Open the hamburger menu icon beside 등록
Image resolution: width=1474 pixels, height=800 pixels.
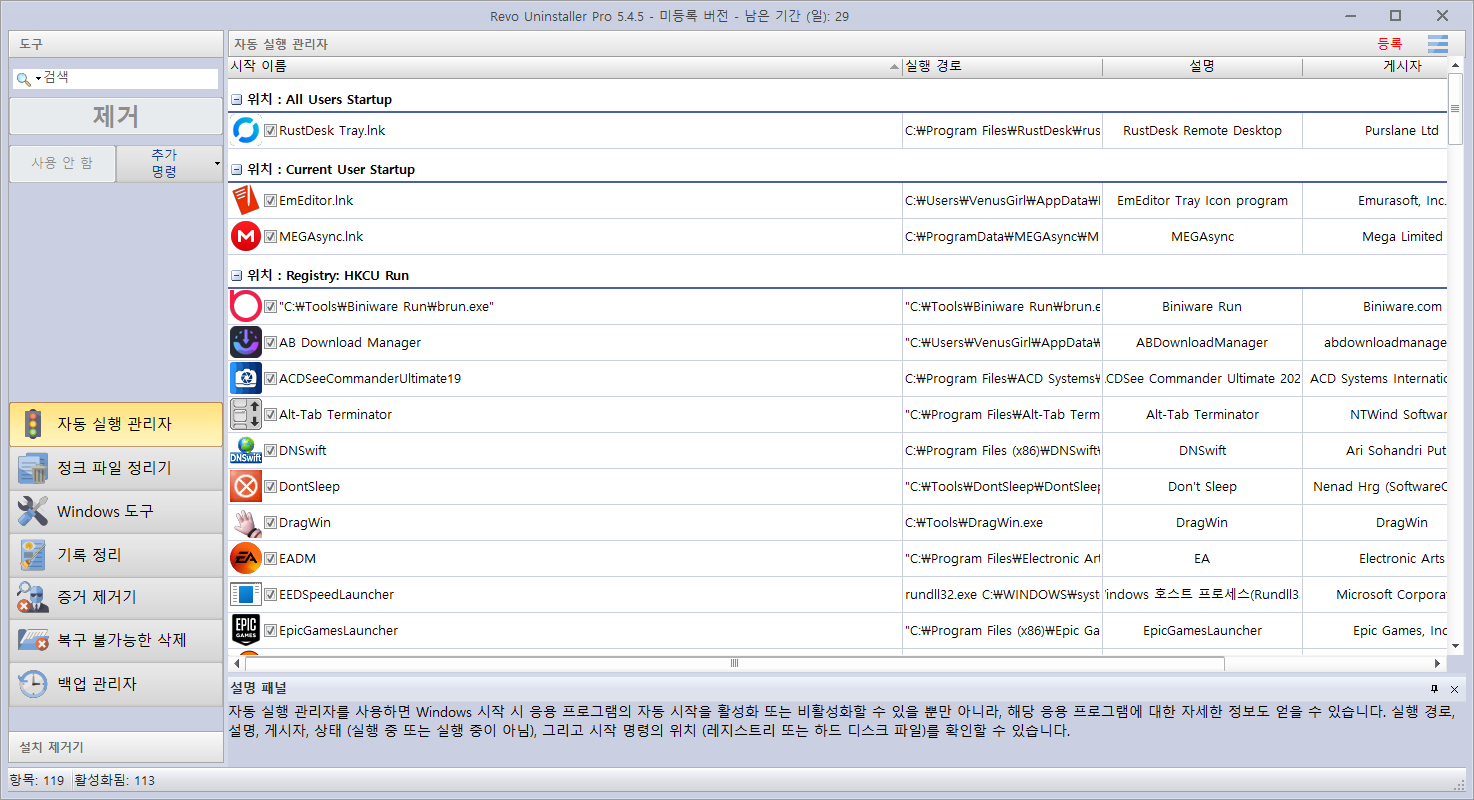coord(1438,44)
